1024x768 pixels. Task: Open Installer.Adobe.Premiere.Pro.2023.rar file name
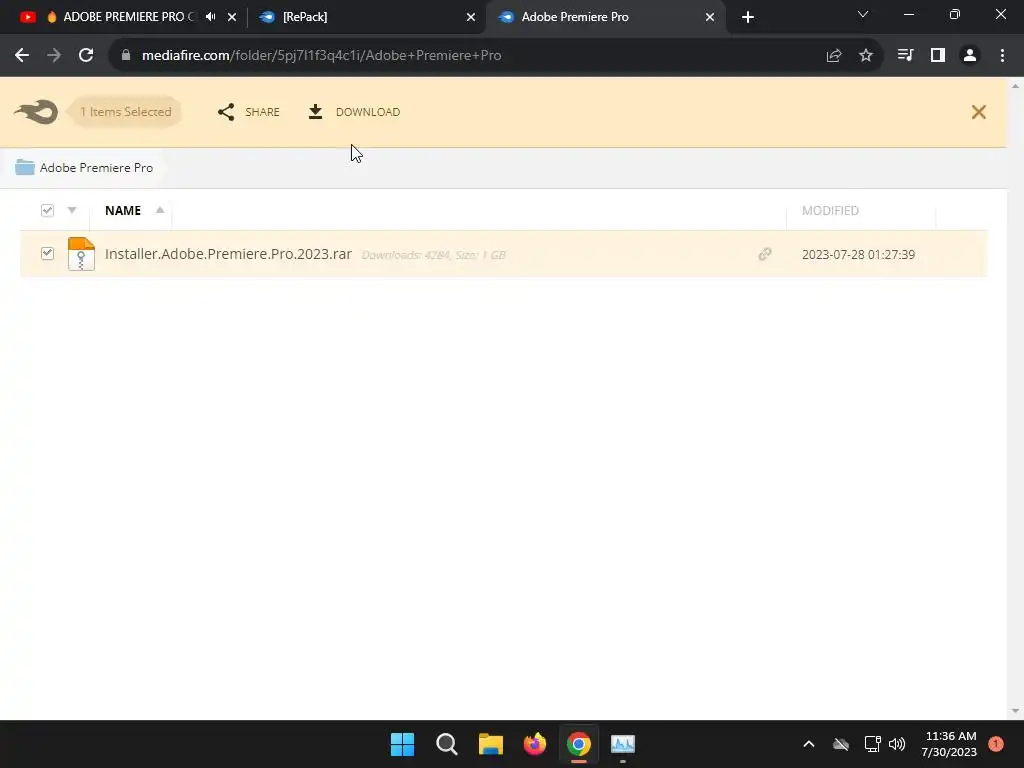pos(229,253)
